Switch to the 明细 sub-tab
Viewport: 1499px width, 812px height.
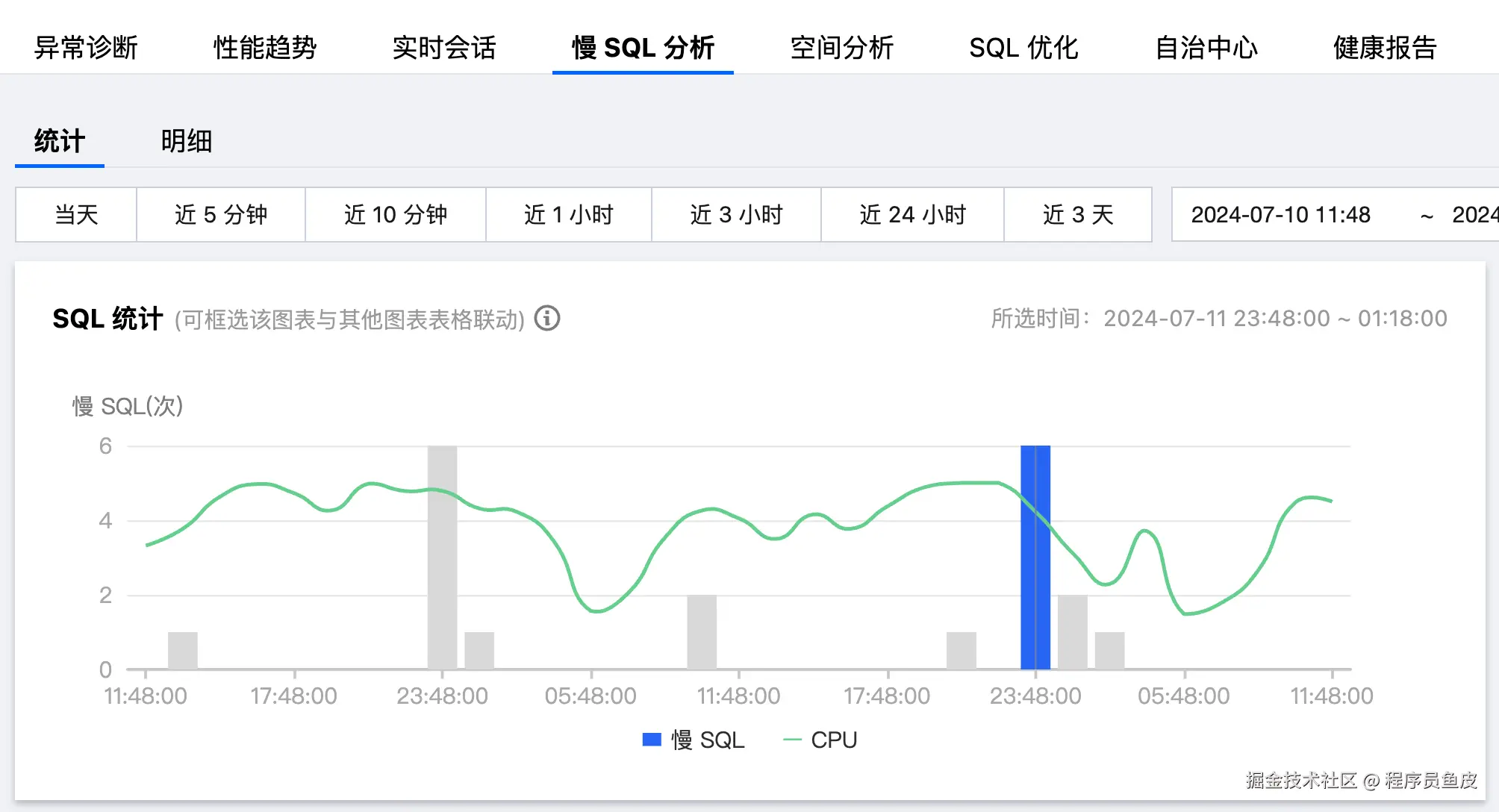[x=186, y=141]
